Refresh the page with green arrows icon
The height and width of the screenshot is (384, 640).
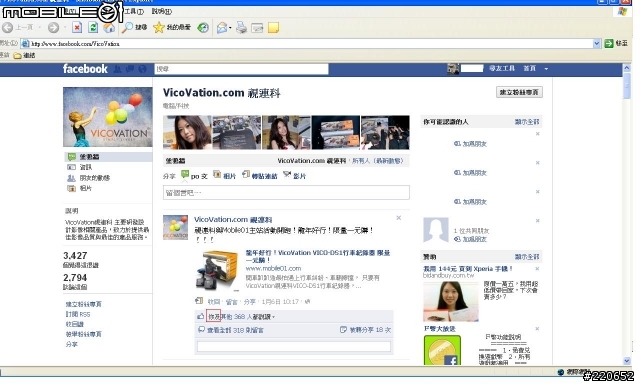pyautogui.click(x=93, y=28)
